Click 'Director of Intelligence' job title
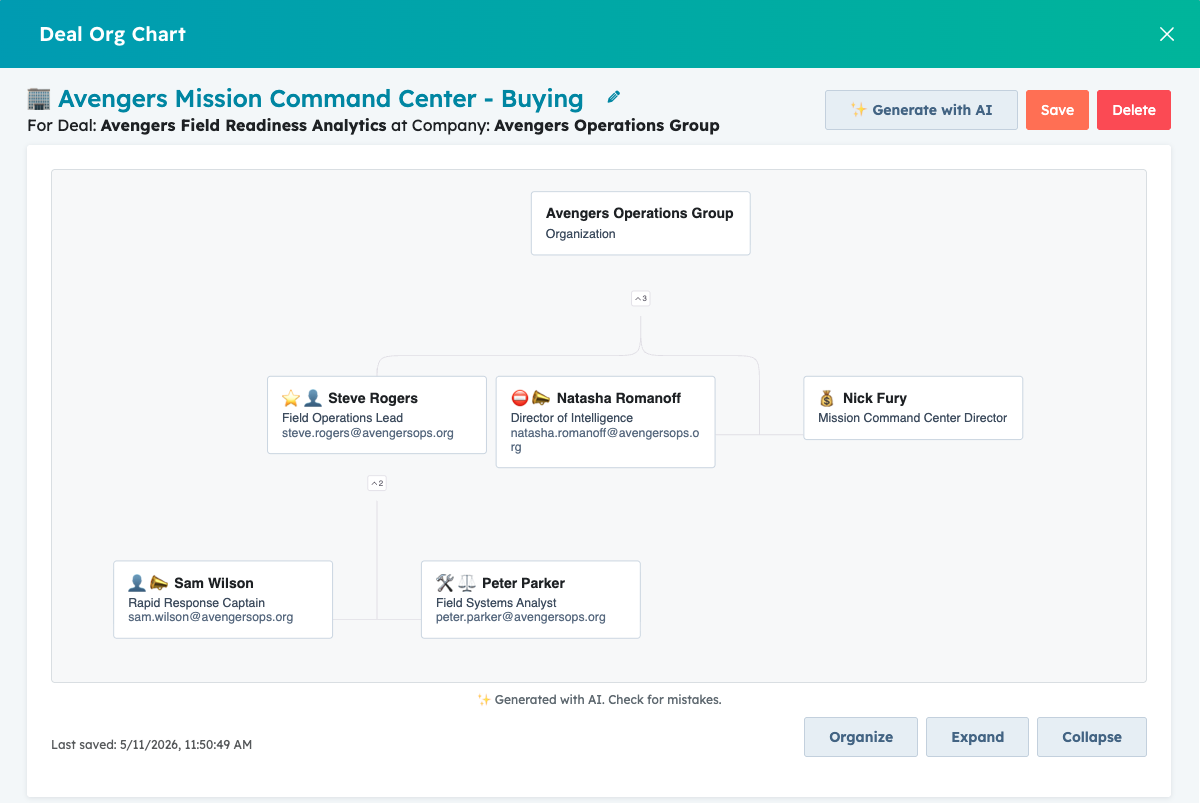Viewport: 1200px width, 809px height. click(572, 418)
